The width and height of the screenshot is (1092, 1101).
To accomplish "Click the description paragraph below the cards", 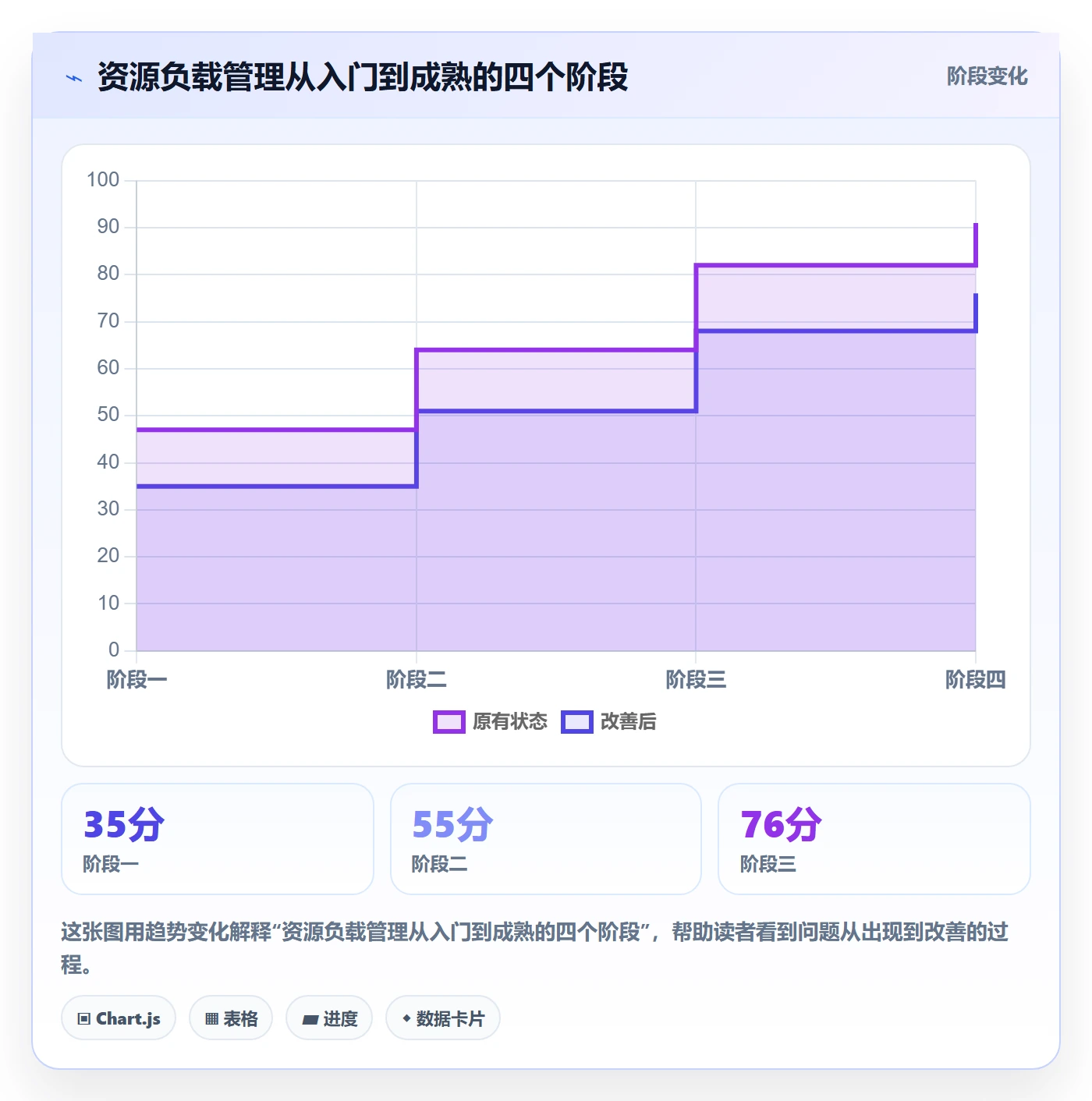I will pos(535,947).
